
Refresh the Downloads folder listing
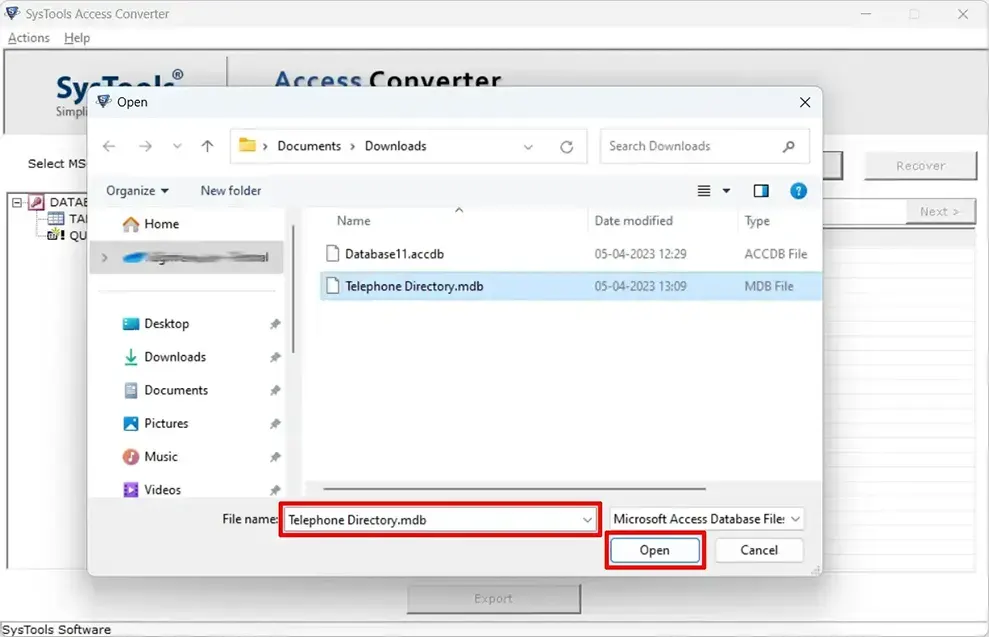click(x=567, y=147)
